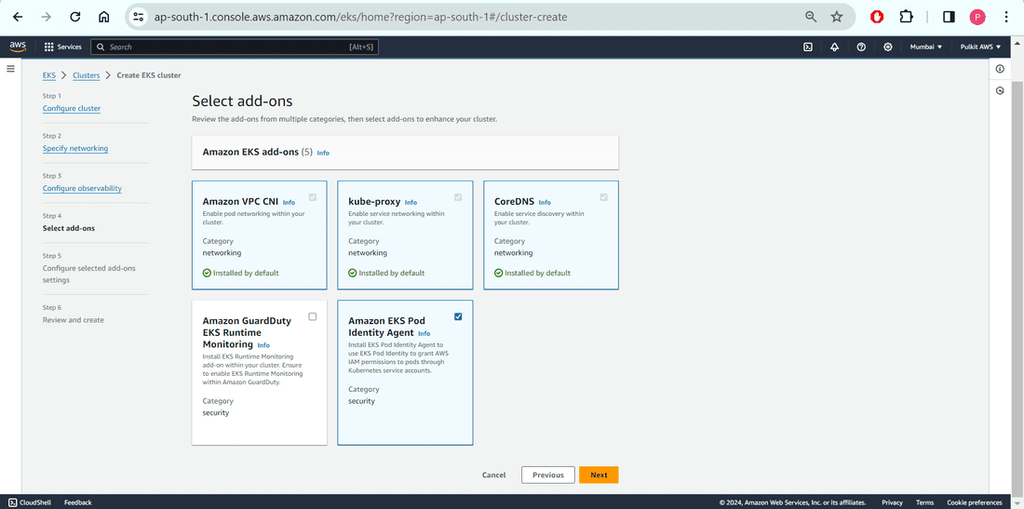Open CloudShell from the footer
The height and width of the screenshot is (509, 1024).
[30, 502]
